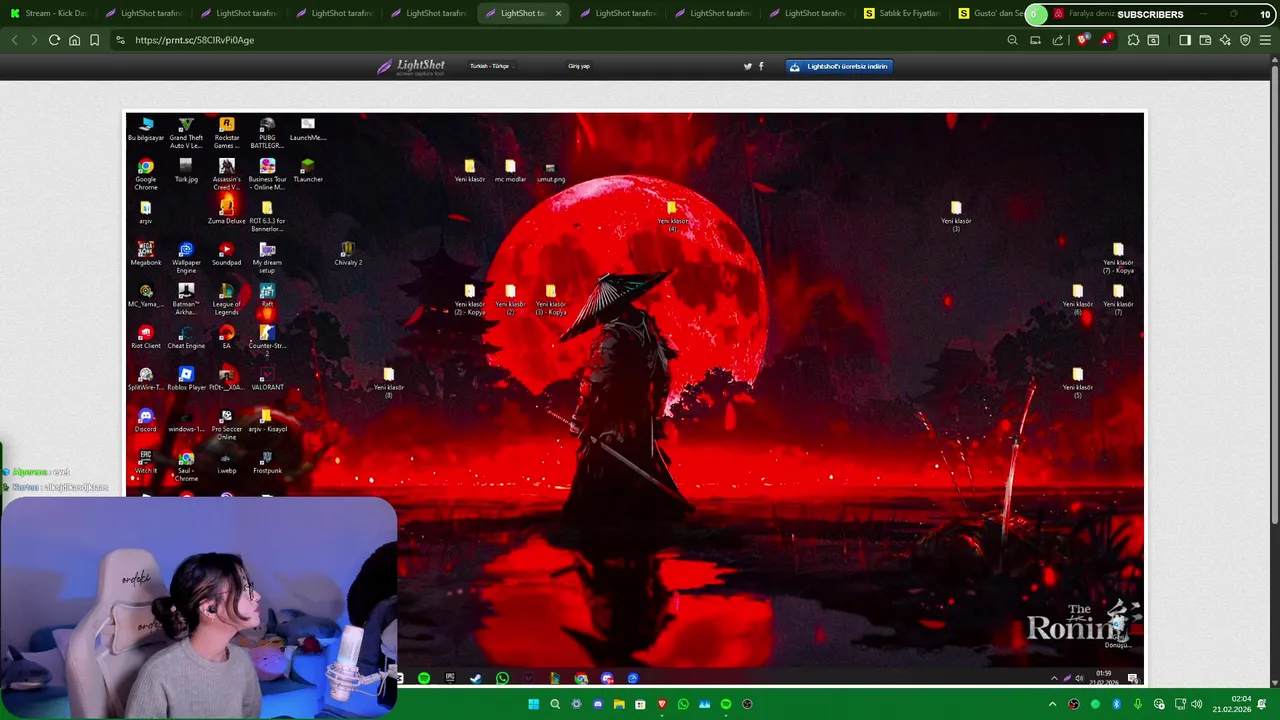Click the Lightshot'ı ücretsiz indirin download button
Screen dimensions: 1280x720
(839, 66)
